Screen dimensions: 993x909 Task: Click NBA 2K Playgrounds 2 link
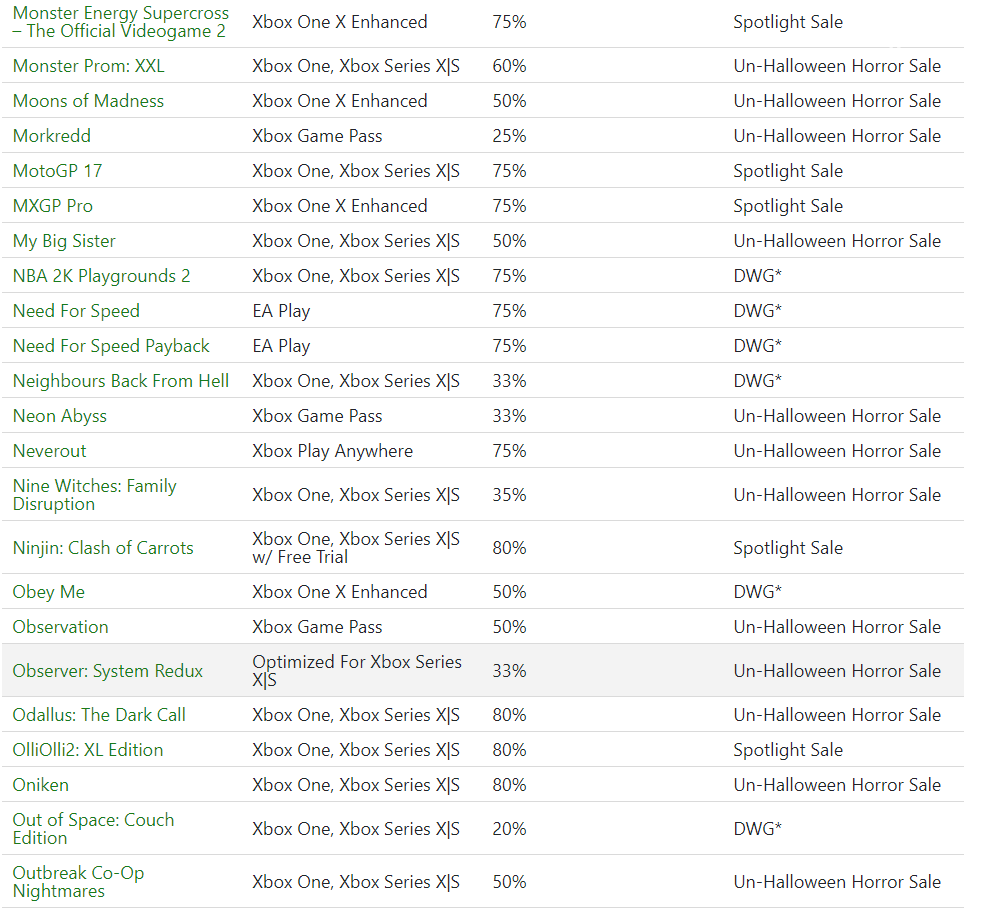coord(101,276)
